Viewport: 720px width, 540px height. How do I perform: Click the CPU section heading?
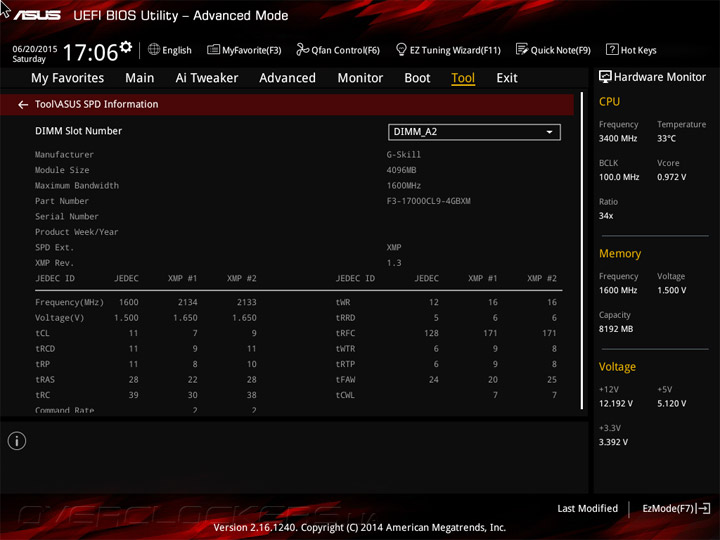[x=609, y=101]
